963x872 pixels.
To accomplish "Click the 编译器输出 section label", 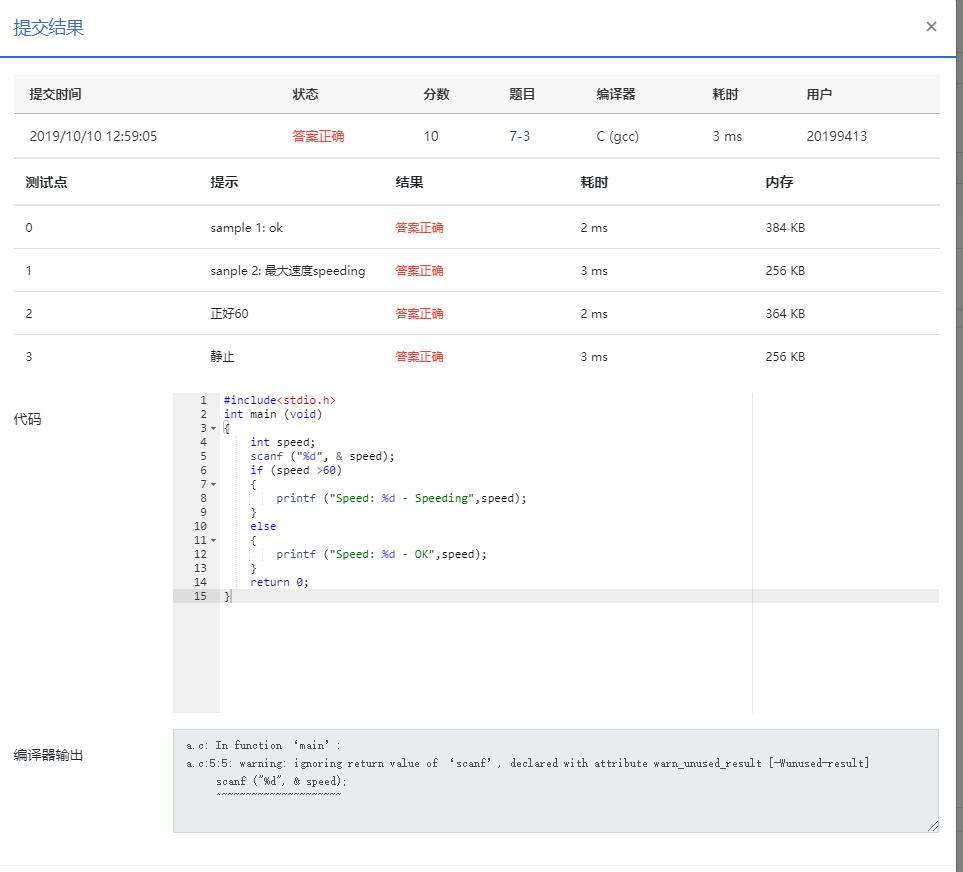I will [x=48, y=755].
